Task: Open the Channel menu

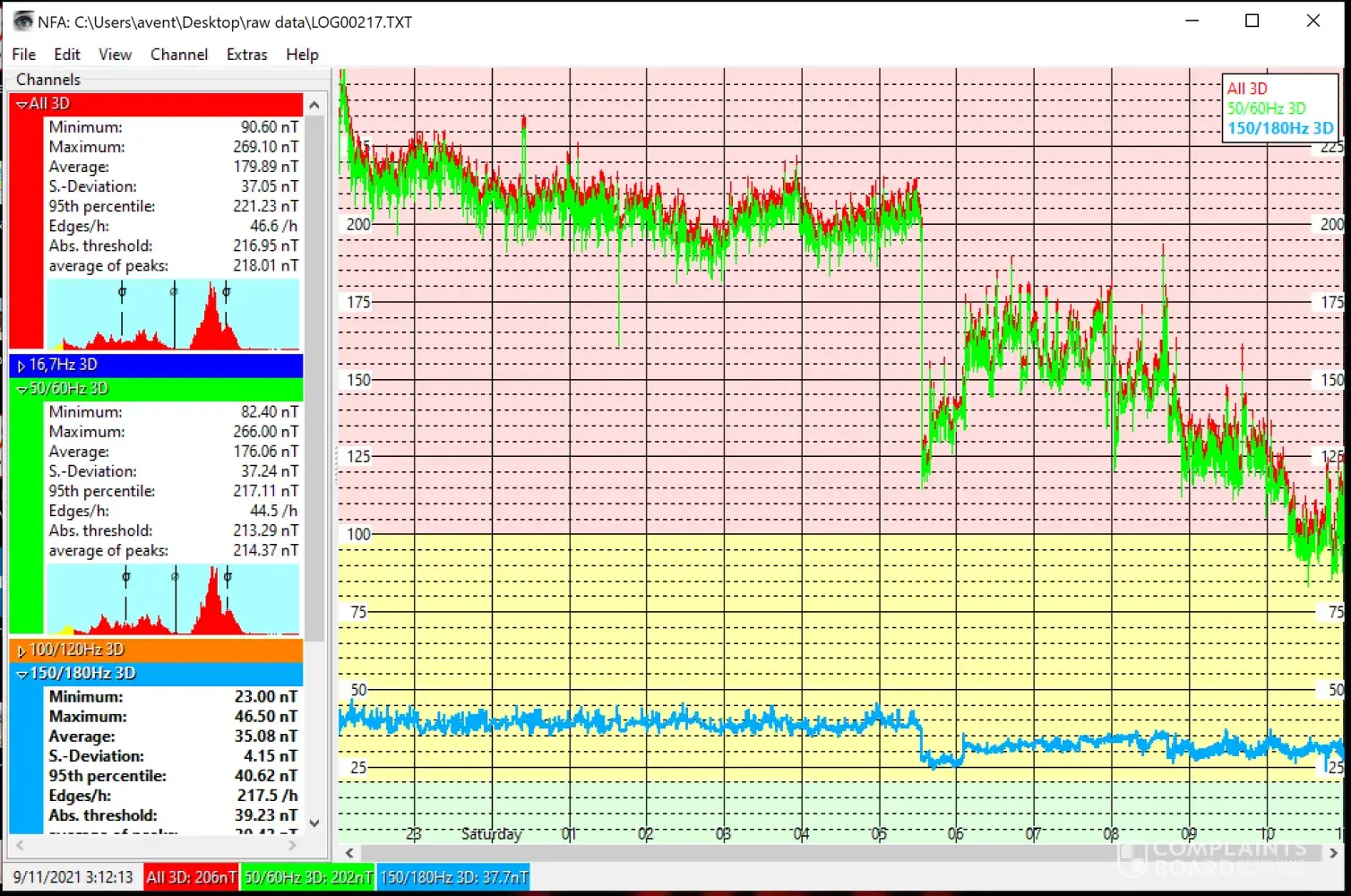Action: [178, 55]
